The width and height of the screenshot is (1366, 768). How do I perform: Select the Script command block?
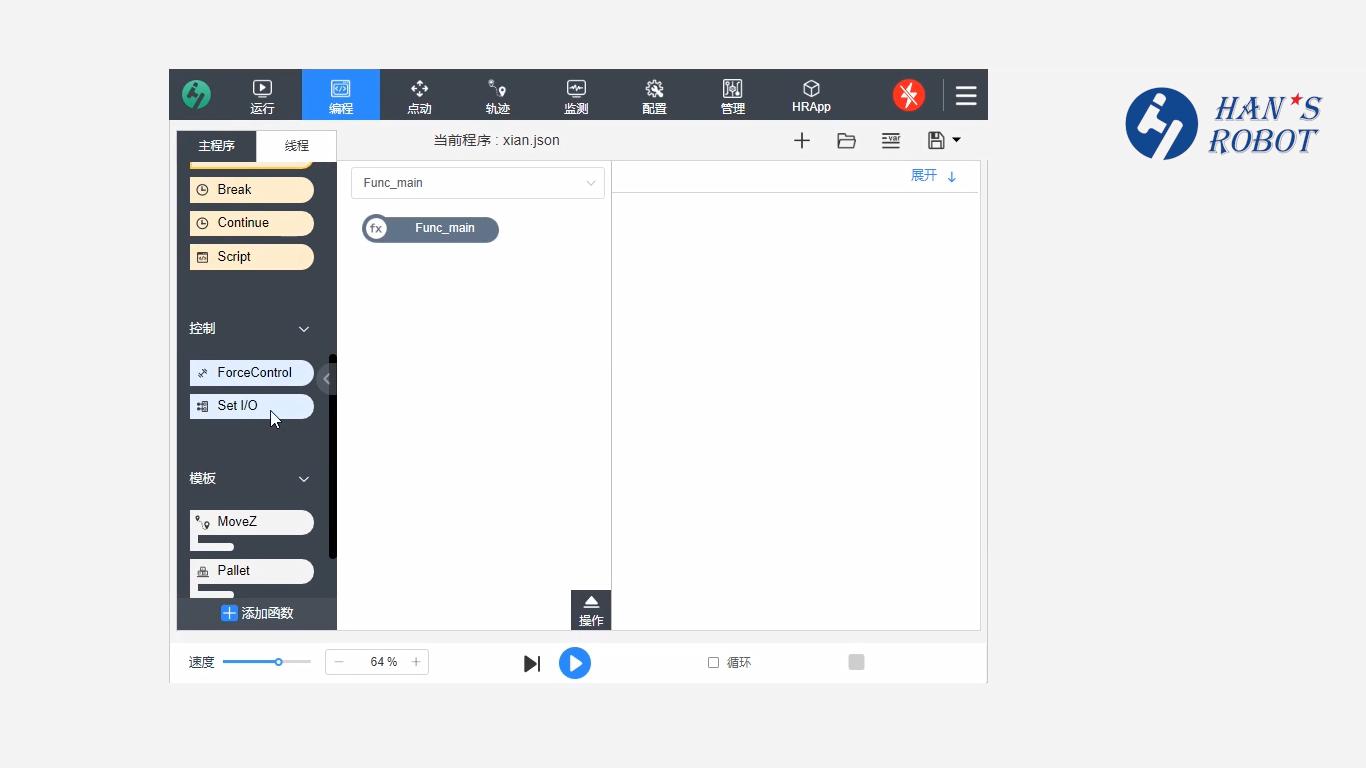coord(252,257)
